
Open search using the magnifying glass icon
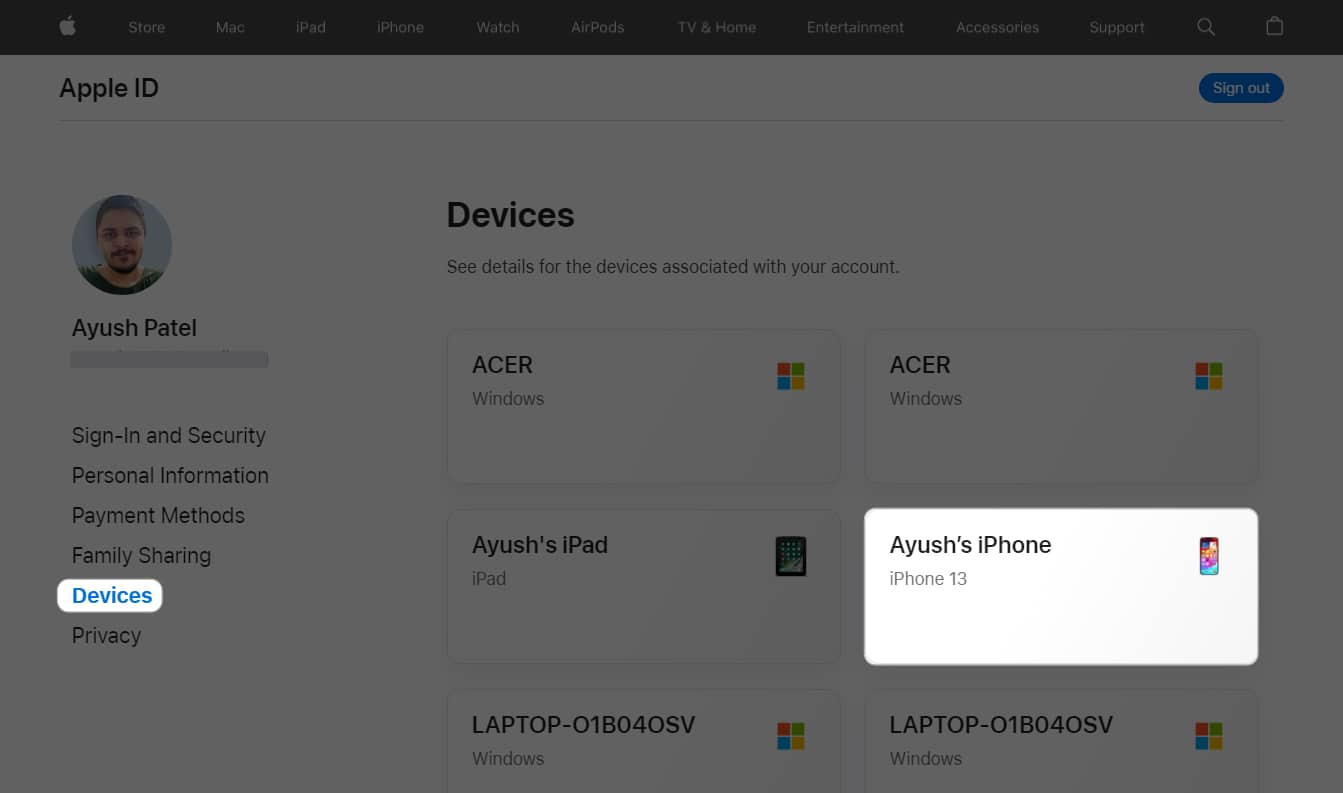(1206, 27)
